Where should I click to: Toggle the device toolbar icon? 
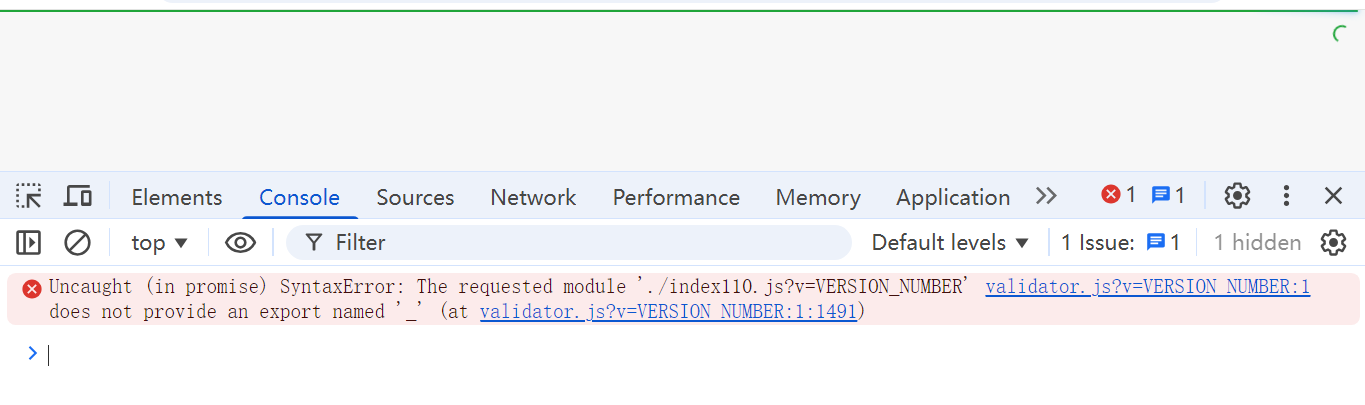[x=78, y=196]
